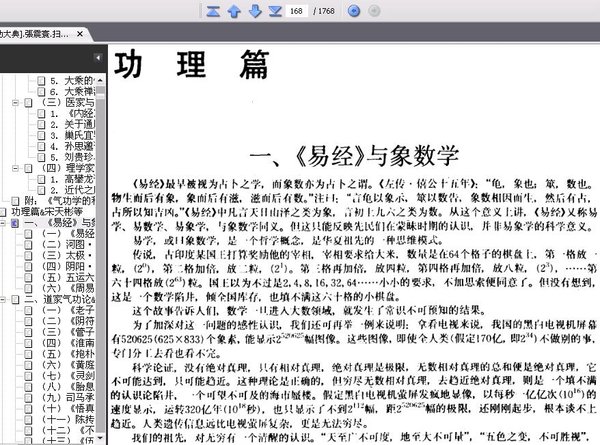
Task: Open bookmark '附: 《气功学的'
Action: point(59,200)
